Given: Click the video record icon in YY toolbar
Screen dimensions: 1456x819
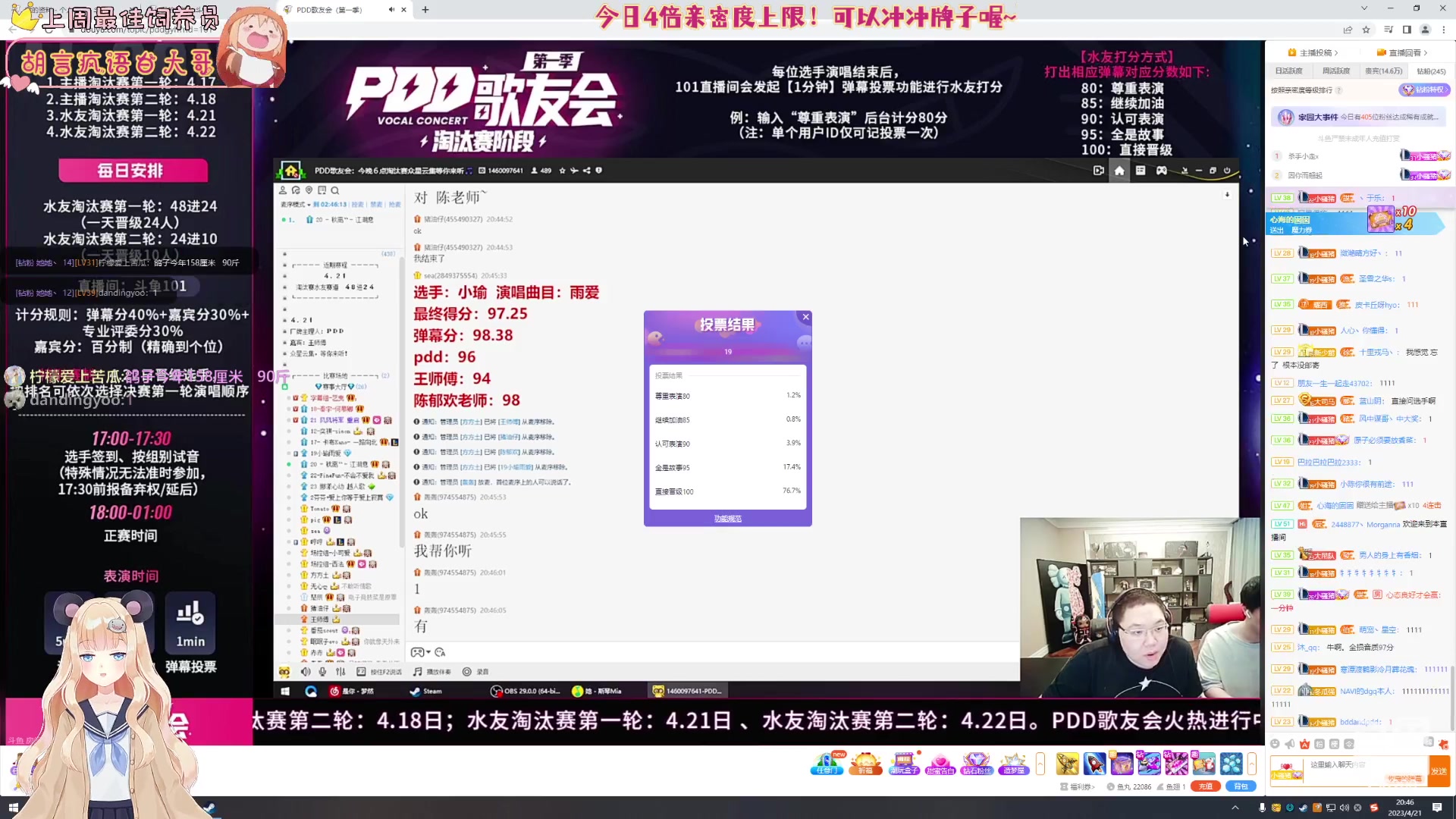Looking at the screenshot, I should (1099, 171).
